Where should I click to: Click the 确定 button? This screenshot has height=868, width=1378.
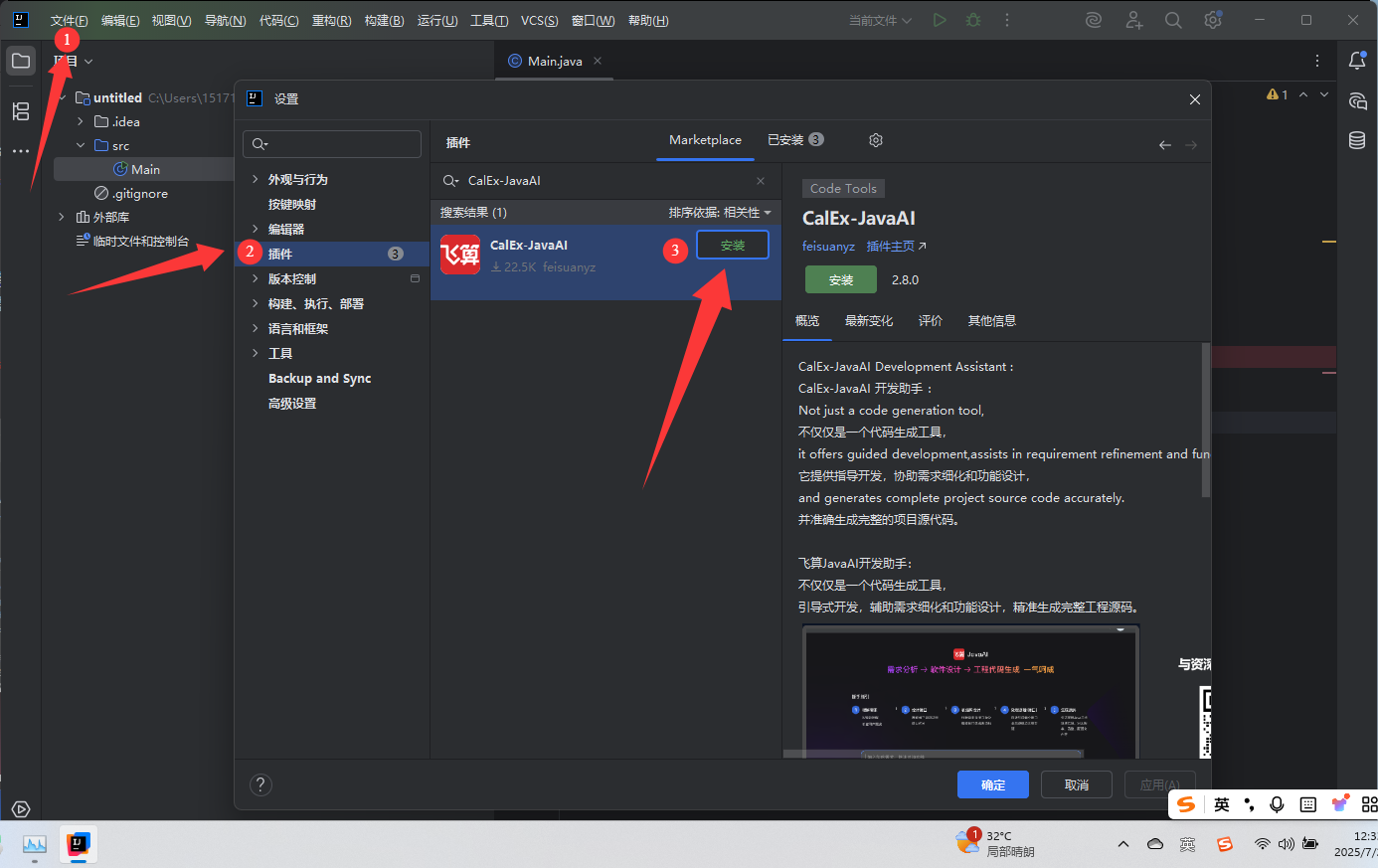[x=993, y=784]
